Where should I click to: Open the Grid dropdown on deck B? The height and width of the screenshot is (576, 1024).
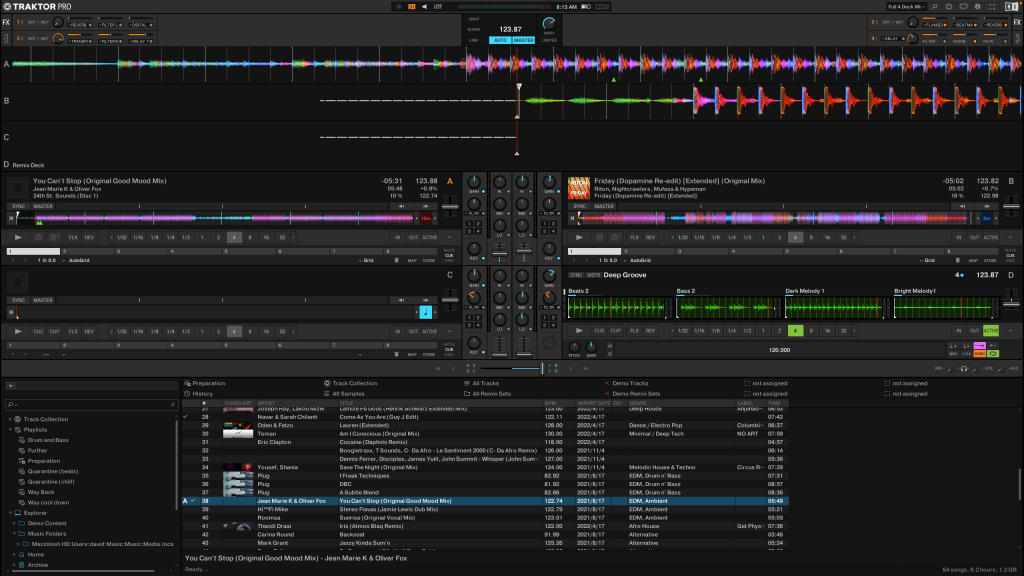(x=927, y=261)
